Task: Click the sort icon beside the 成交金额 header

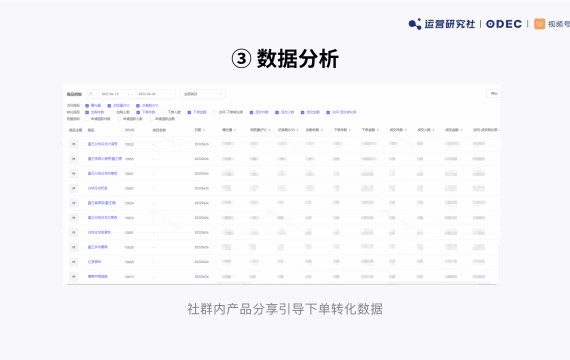Action: point(461,130)
